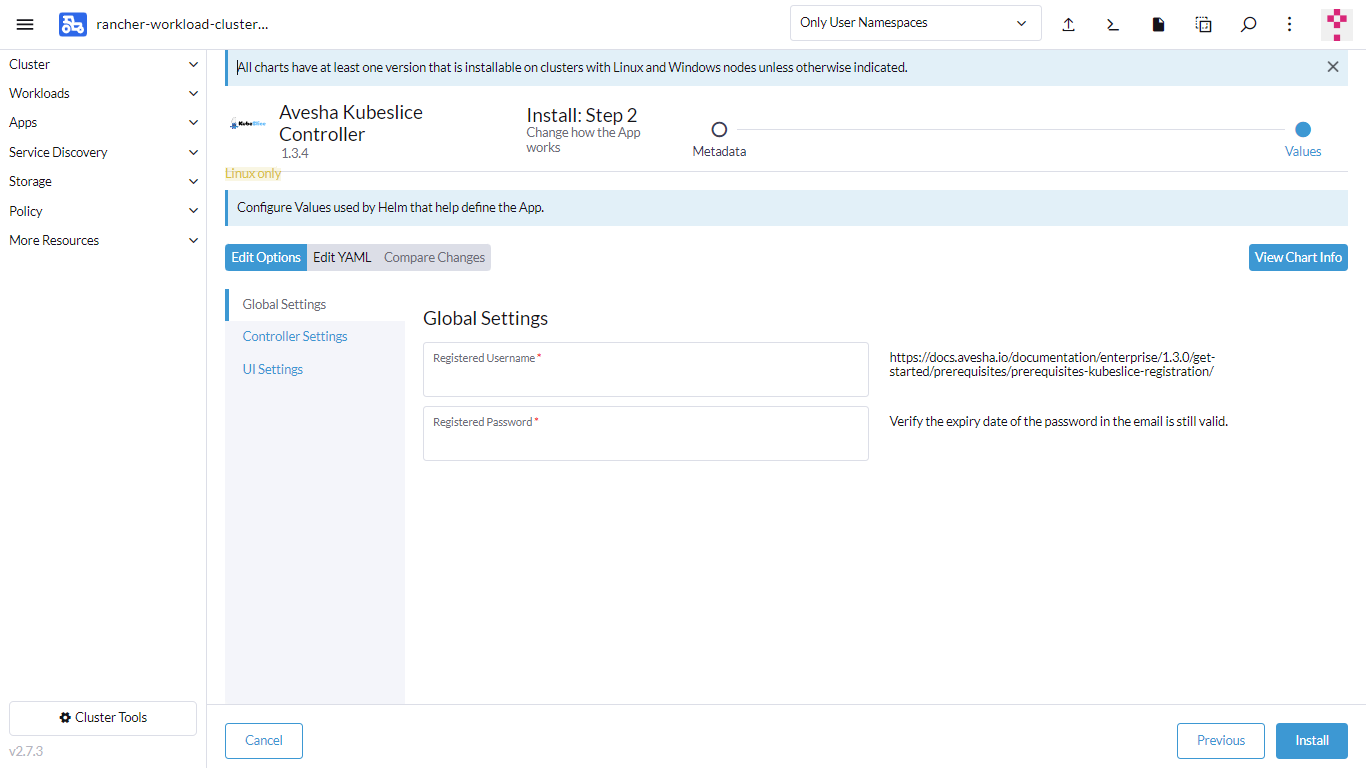Click the docs.avesha.io prerequisites URL text
Screen dimensions: 1366x768
[1052, 364]
